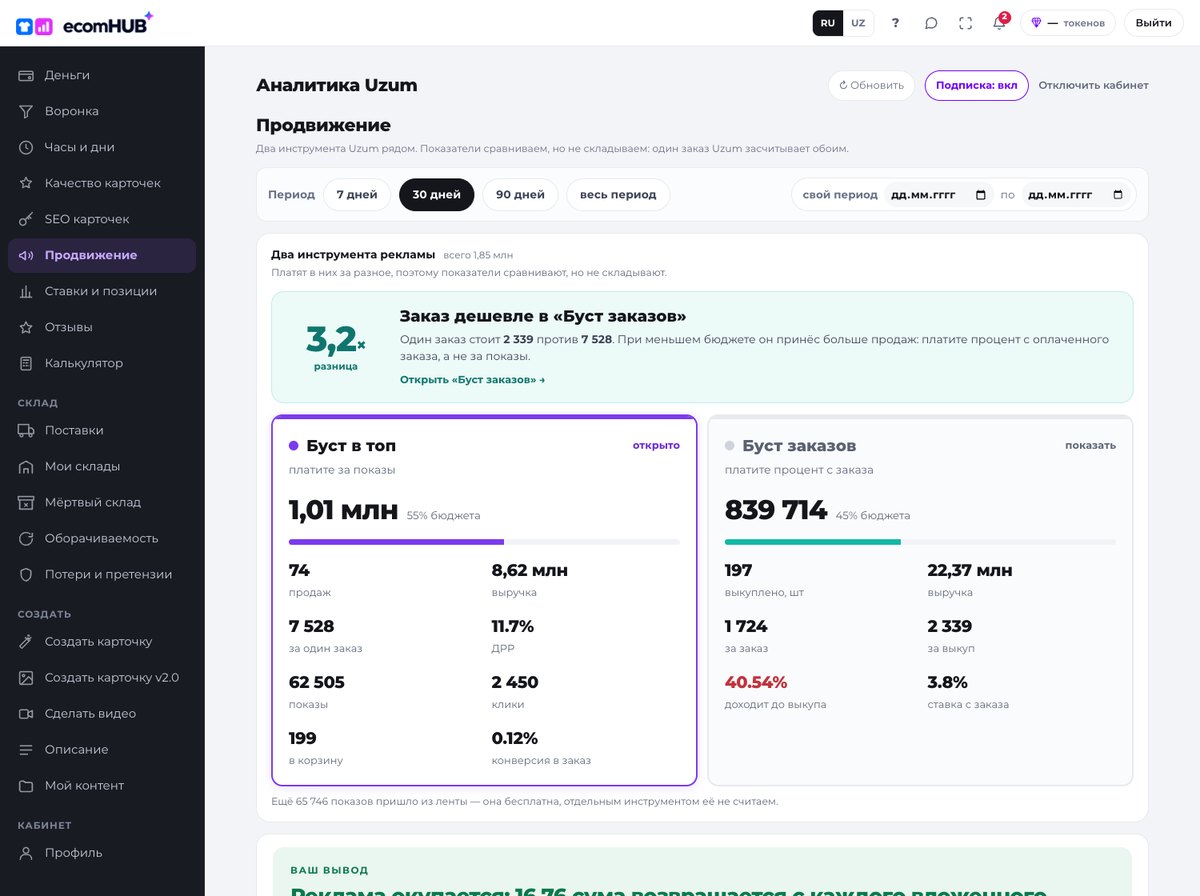
Task: Click the Обновить button
Action: (871, 85)
